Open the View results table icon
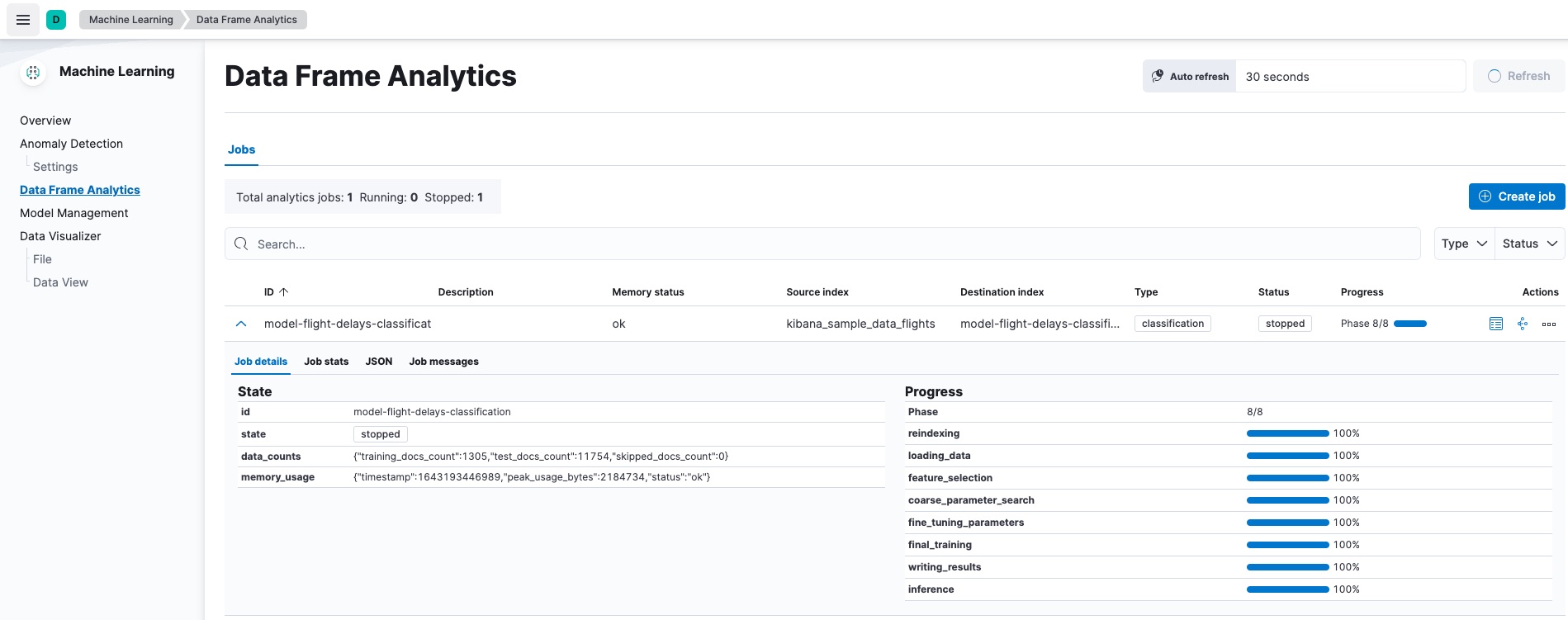The height and width of the screenshot is (620, 1568). (1496, 324)
